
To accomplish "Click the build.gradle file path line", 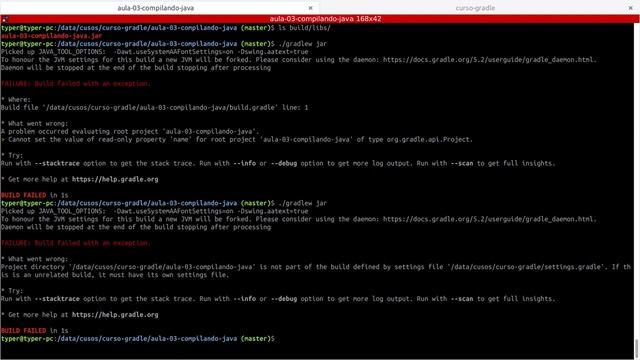I will click(x=155, y=108).
